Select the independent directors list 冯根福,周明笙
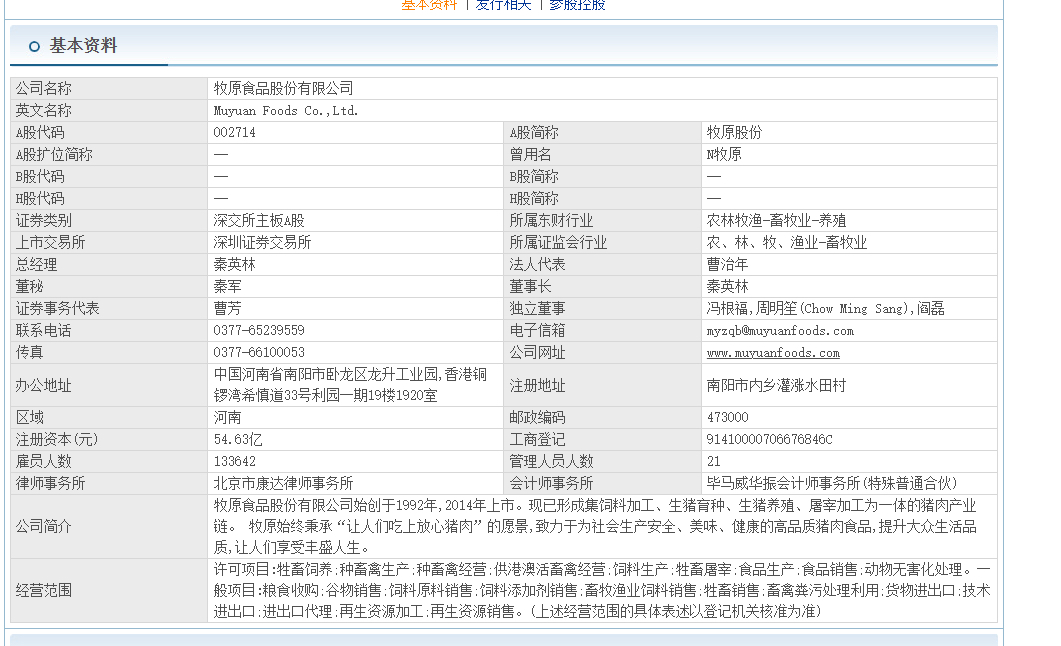The width and height of the screenshot is (1061, 646). click(x=826, y=308)
